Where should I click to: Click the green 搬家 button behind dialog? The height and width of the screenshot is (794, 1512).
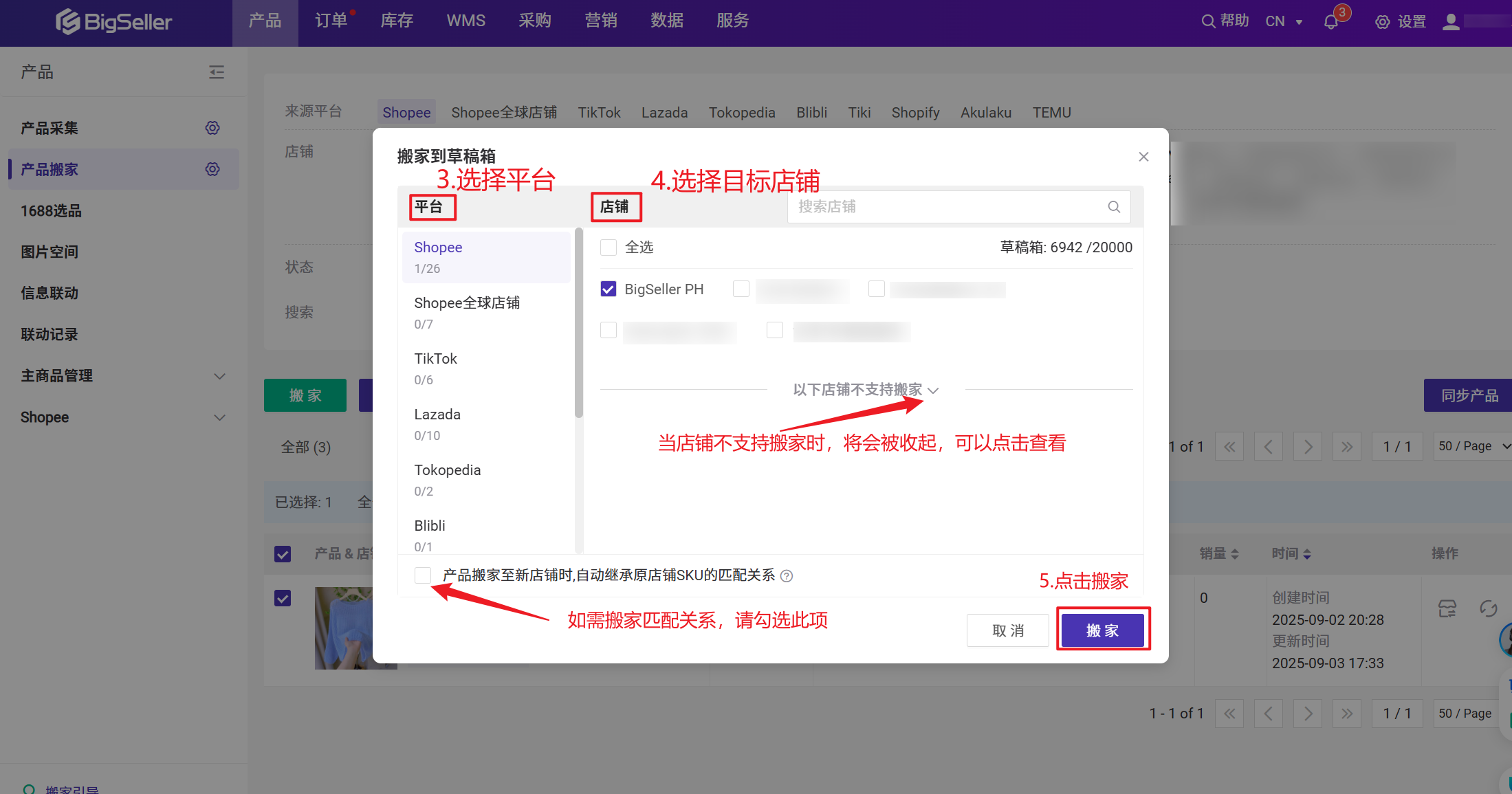[x=305, y=395]
